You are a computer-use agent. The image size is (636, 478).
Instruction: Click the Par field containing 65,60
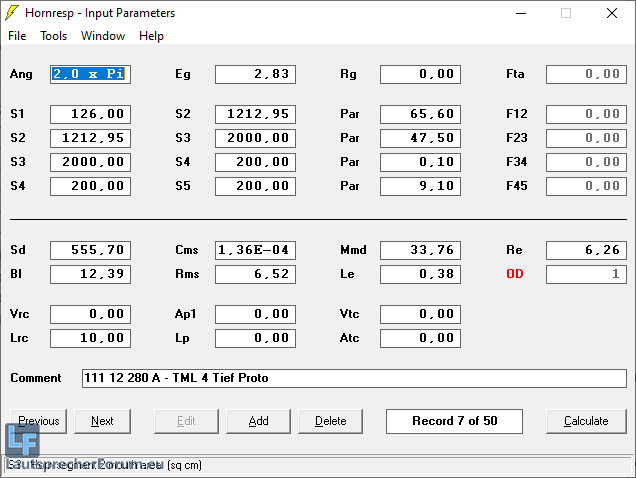pos(420,114)
